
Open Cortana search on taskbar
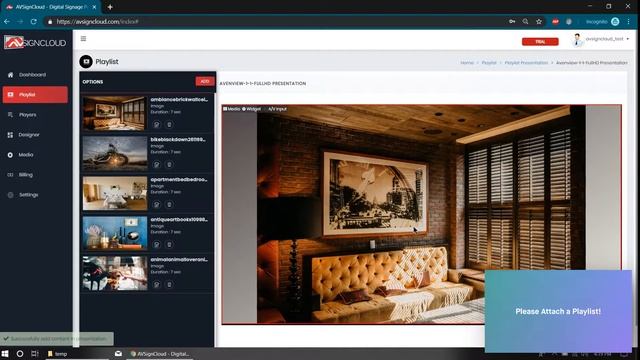20,354
